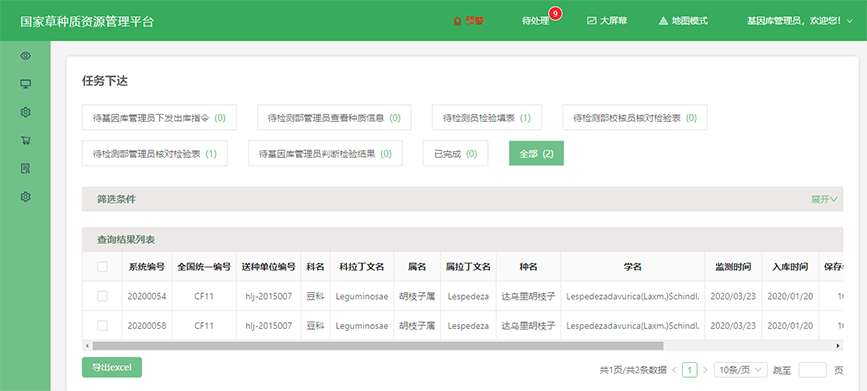Select the 全部 (2) tab

(x=536, y=154)
